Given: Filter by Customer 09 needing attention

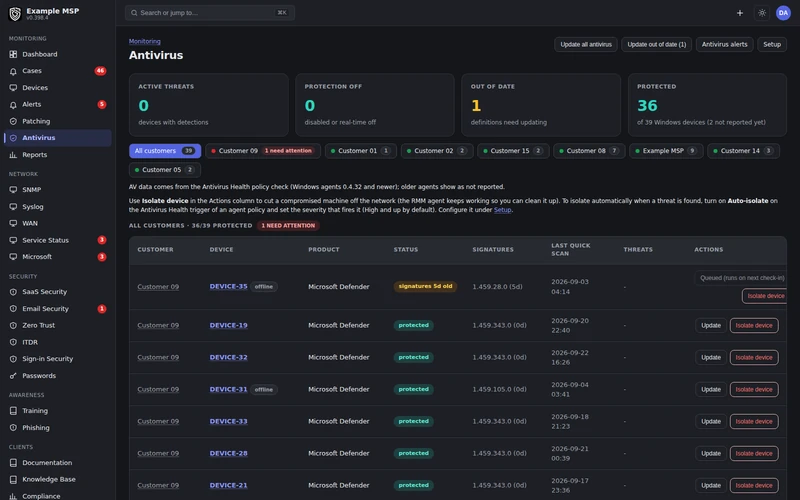Looking at the screenshot, I should pyautogui.click(x=263, y=151).
